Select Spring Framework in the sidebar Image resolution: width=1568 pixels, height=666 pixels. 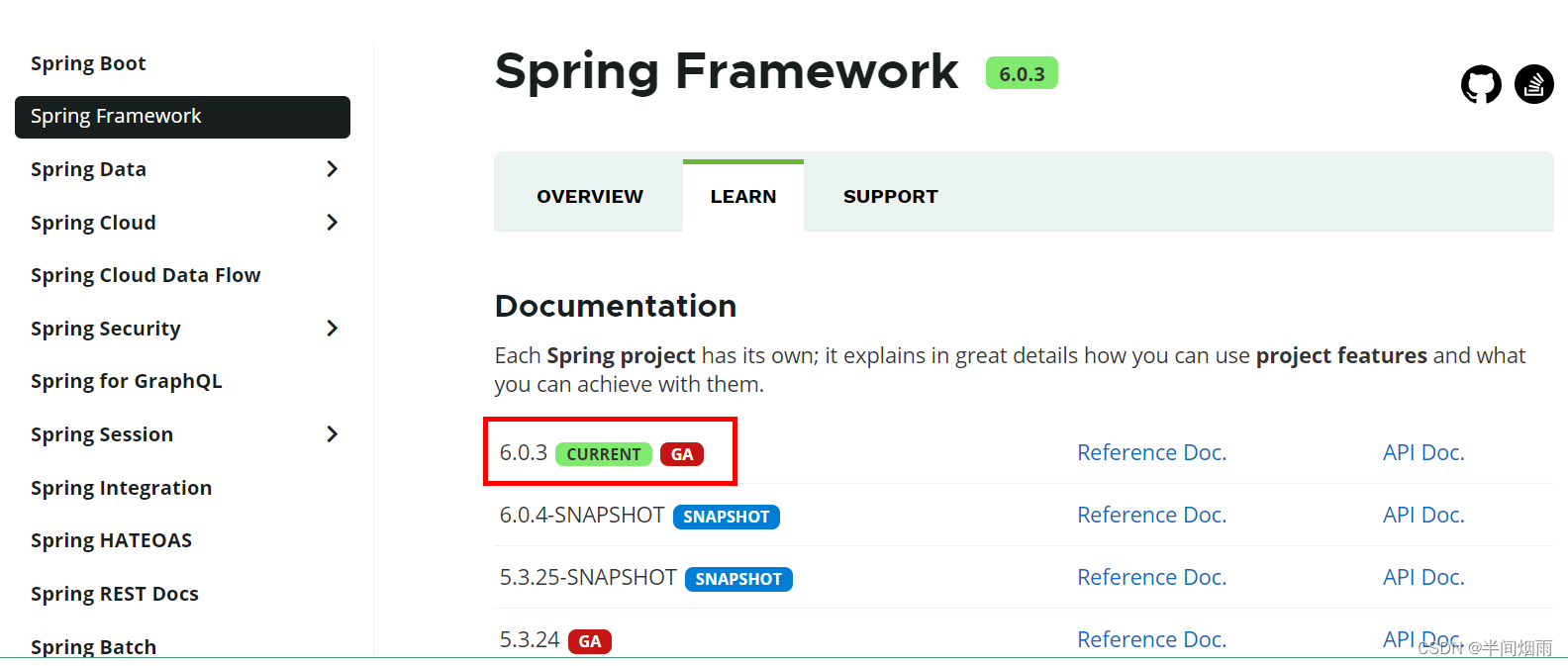tap(182, 117)
